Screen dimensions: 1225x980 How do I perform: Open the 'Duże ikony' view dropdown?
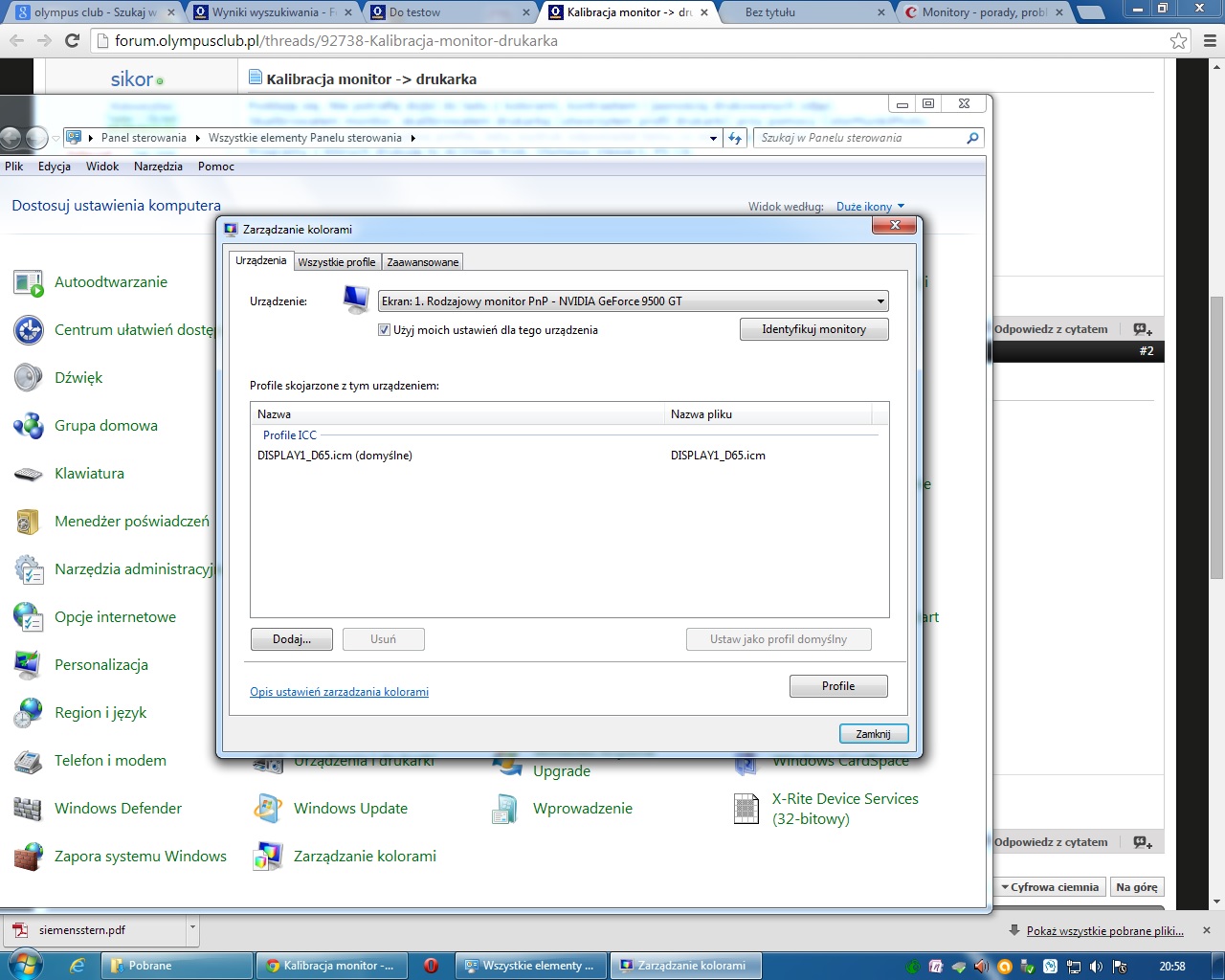point(870,207)
